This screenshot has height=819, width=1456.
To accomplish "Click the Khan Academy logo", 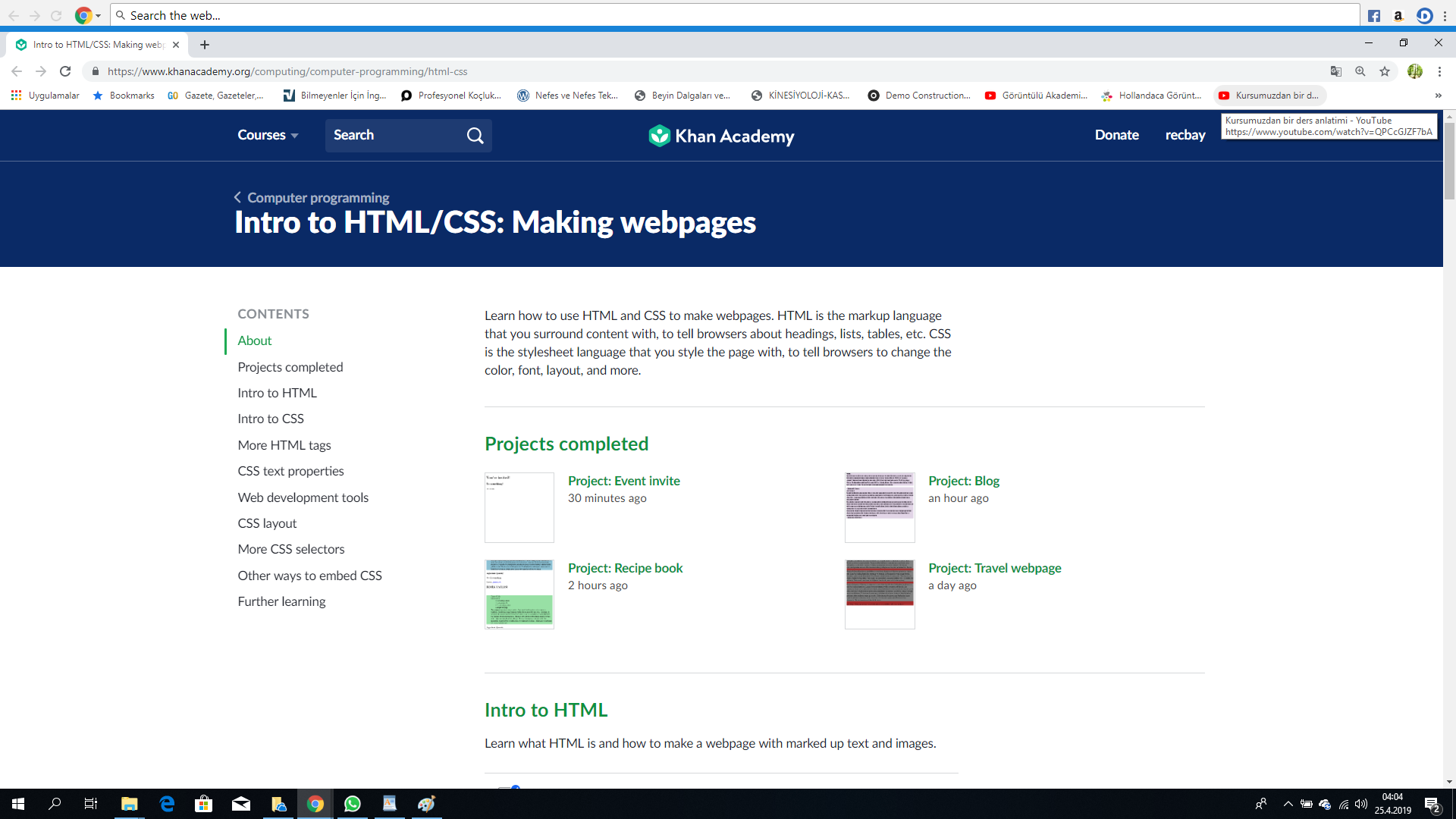I will point(721,136).
